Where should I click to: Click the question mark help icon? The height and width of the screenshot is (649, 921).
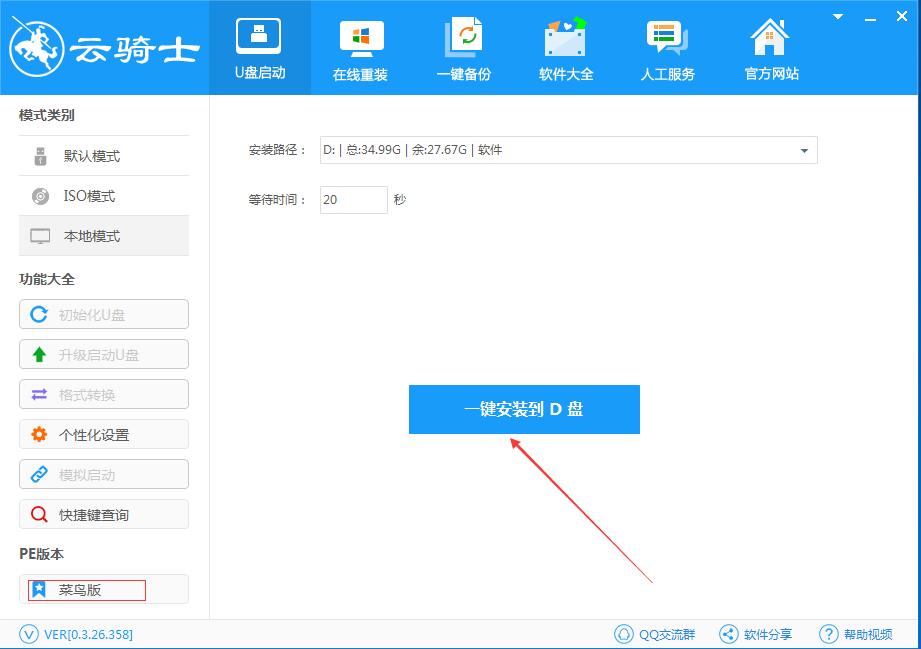coord(828,634)
